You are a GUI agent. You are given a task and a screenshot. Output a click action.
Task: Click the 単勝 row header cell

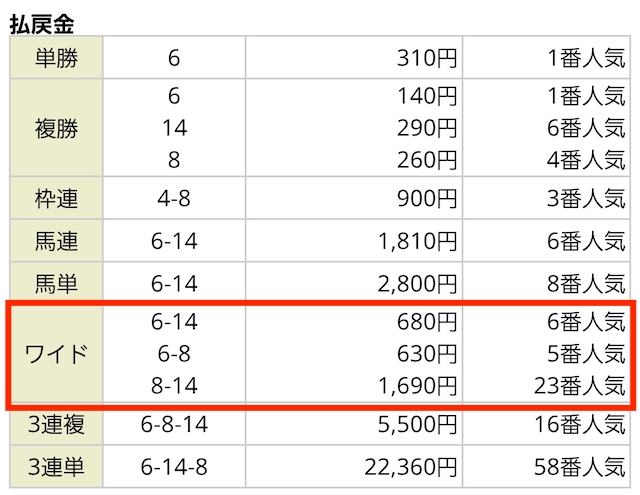56,58
